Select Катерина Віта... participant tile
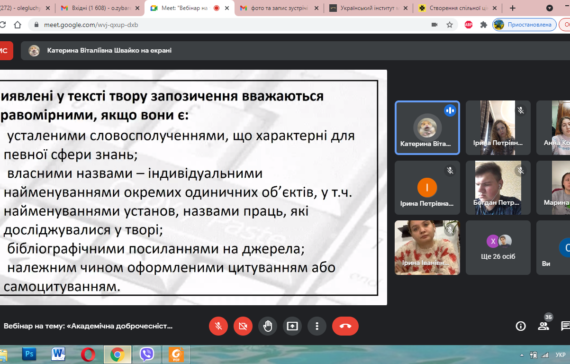 tap(427, 128)
